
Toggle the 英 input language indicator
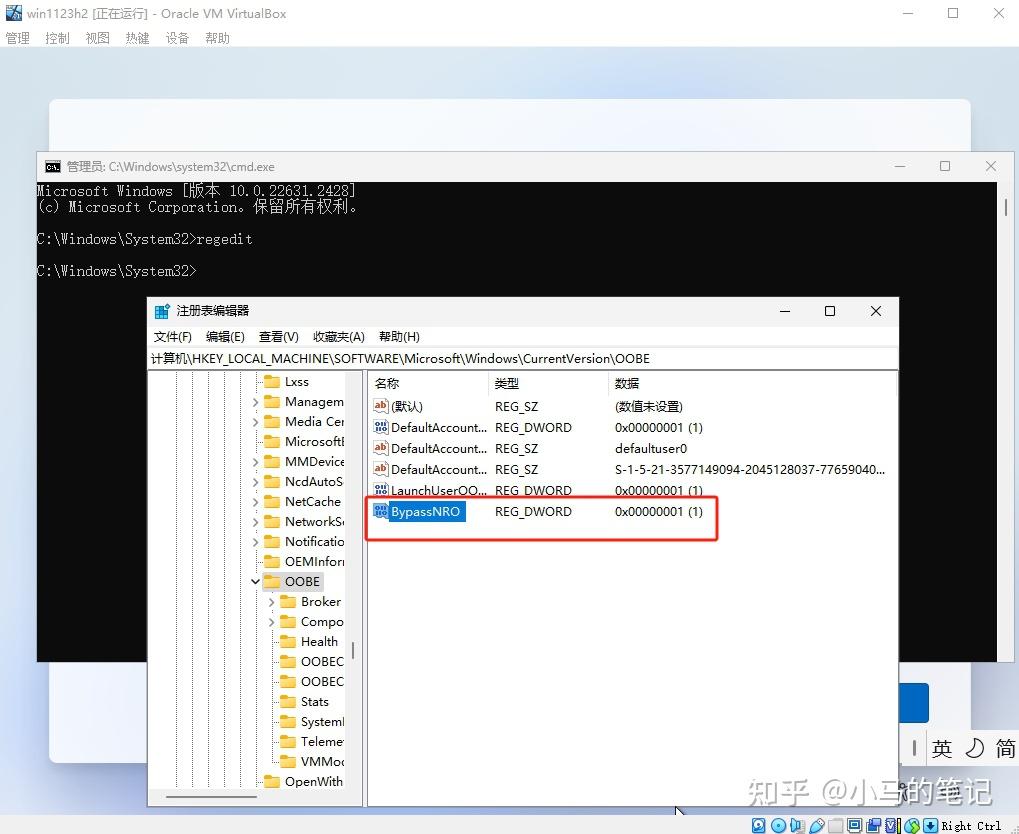tap(941, 748)
